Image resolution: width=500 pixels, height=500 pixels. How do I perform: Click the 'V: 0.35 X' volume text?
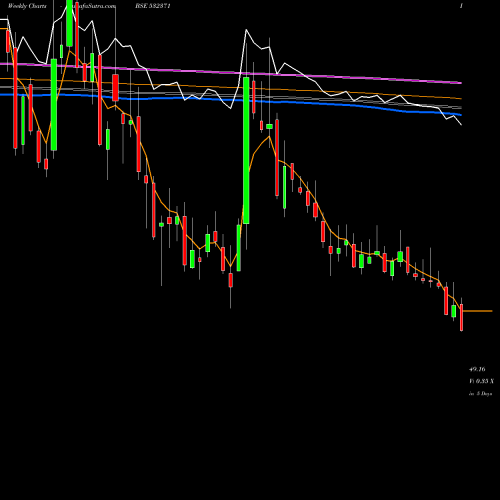point(482,381)
